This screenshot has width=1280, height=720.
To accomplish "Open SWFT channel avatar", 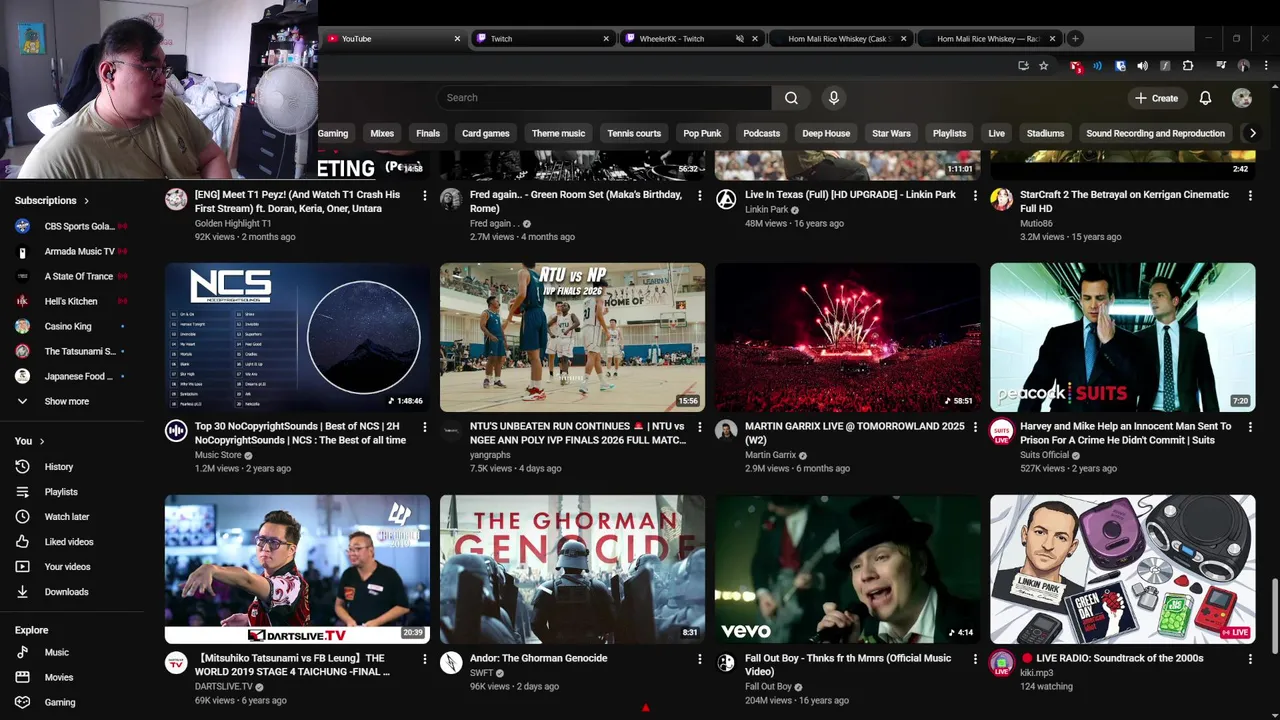I will pyautogui.click(x=451, y=663).
